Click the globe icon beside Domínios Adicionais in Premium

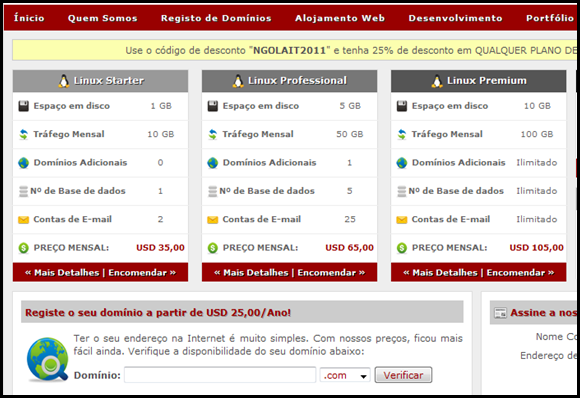pyautogui.click(x=402, y=163)
